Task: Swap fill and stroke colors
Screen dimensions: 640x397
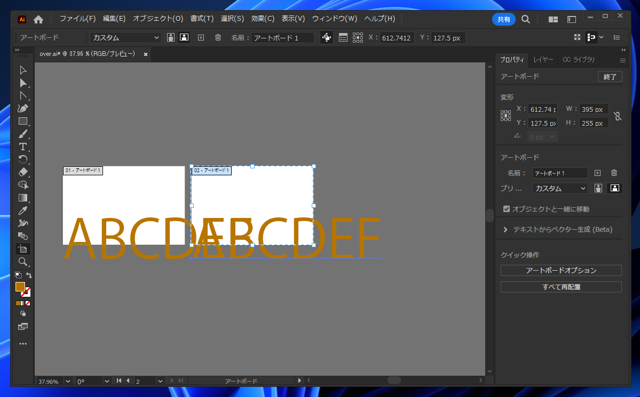Action: pyautogui.click(x=29, y=275)
